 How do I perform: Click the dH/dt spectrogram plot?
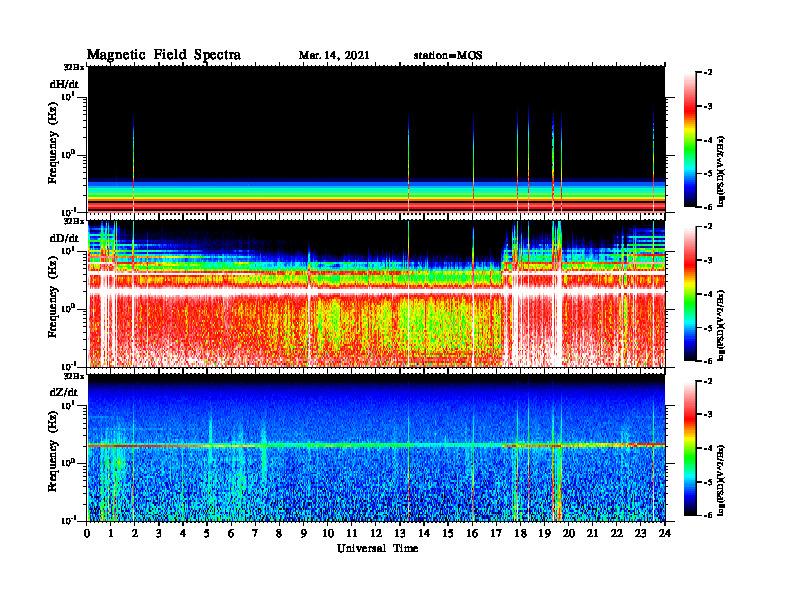coord(376,139)
